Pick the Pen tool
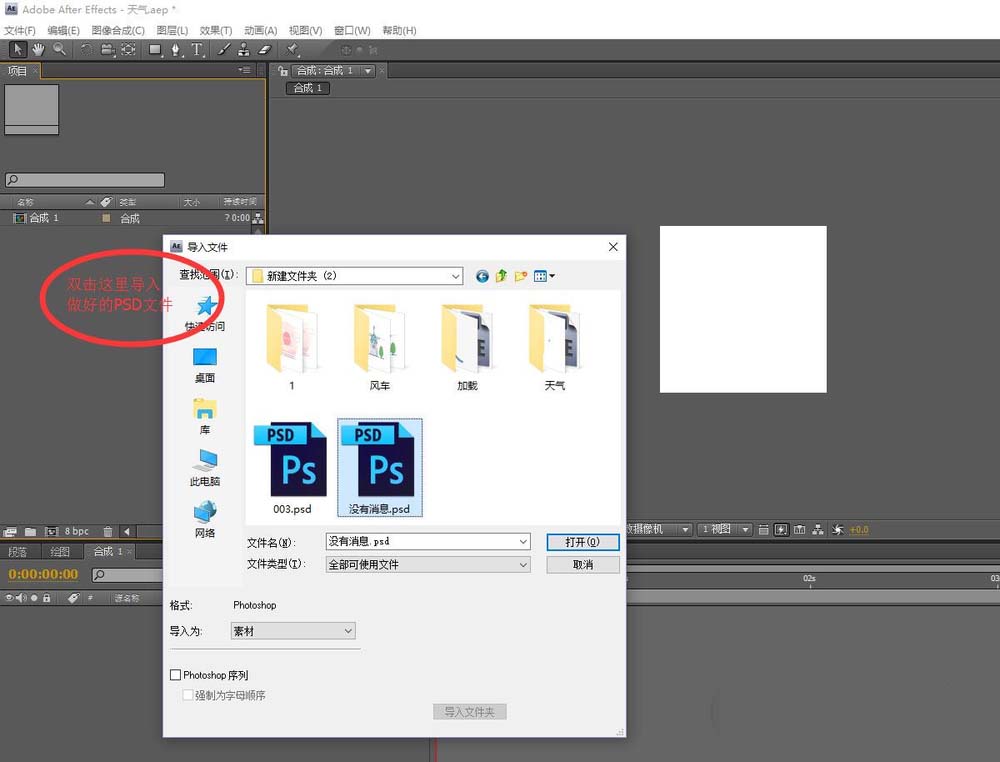The width and height of the screenshot is (1000, 762). (177, 49)
